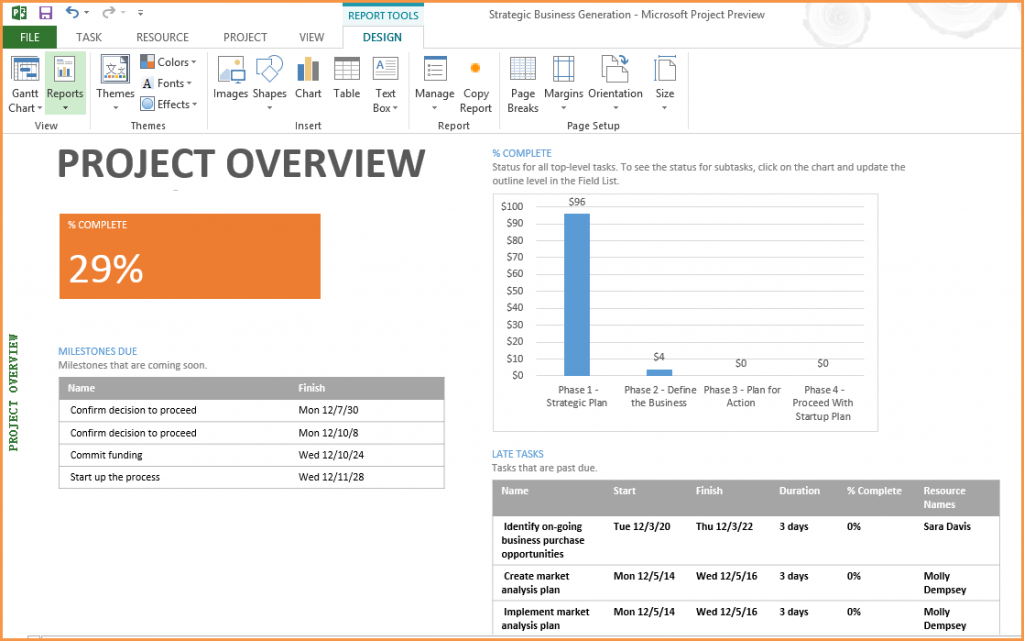The width and height of the screenshot is (1024, 641).
Task: Select the Phase 2 chart bar
Action: (659, 372)
